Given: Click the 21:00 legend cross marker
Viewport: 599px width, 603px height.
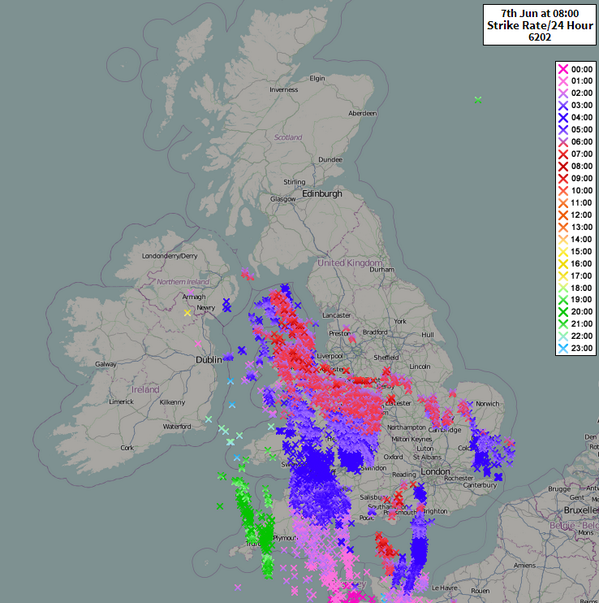Looking at the screenshot, I should pos(563,324).
